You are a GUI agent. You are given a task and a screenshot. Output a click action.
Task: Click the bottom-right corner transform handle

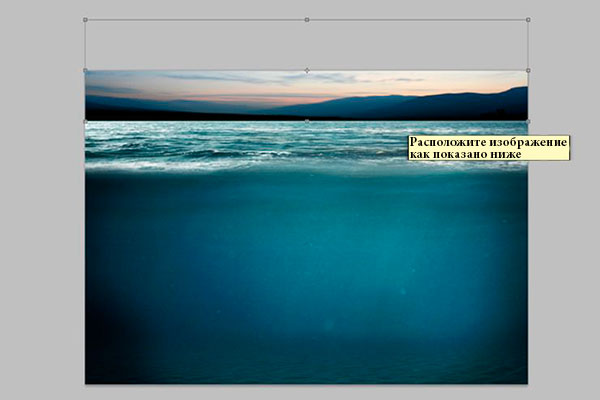click(528, 121)
